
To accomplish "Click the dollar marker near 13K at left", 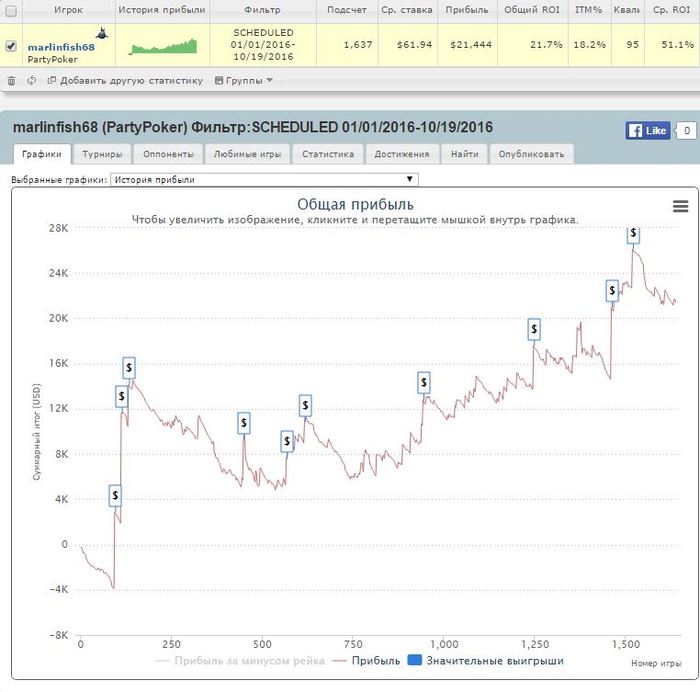I will click(121, 396).
